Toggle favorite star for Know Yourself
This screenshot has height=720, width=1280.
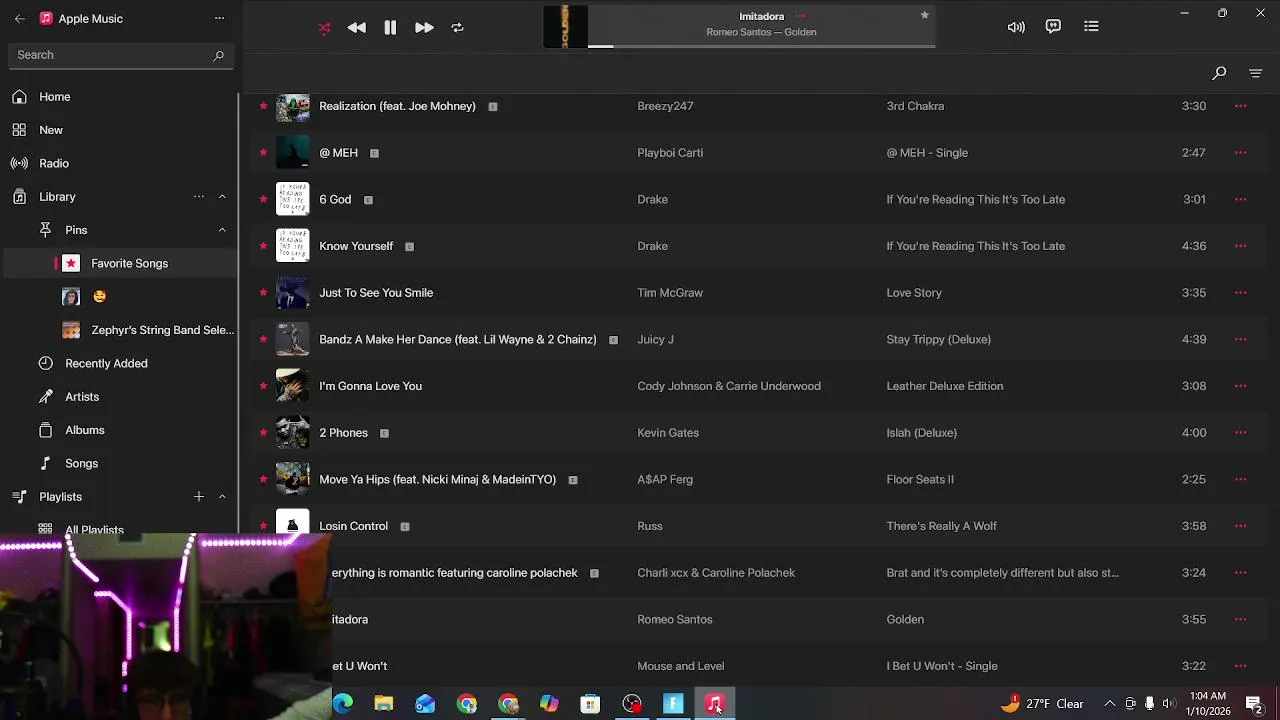point(263,246)
